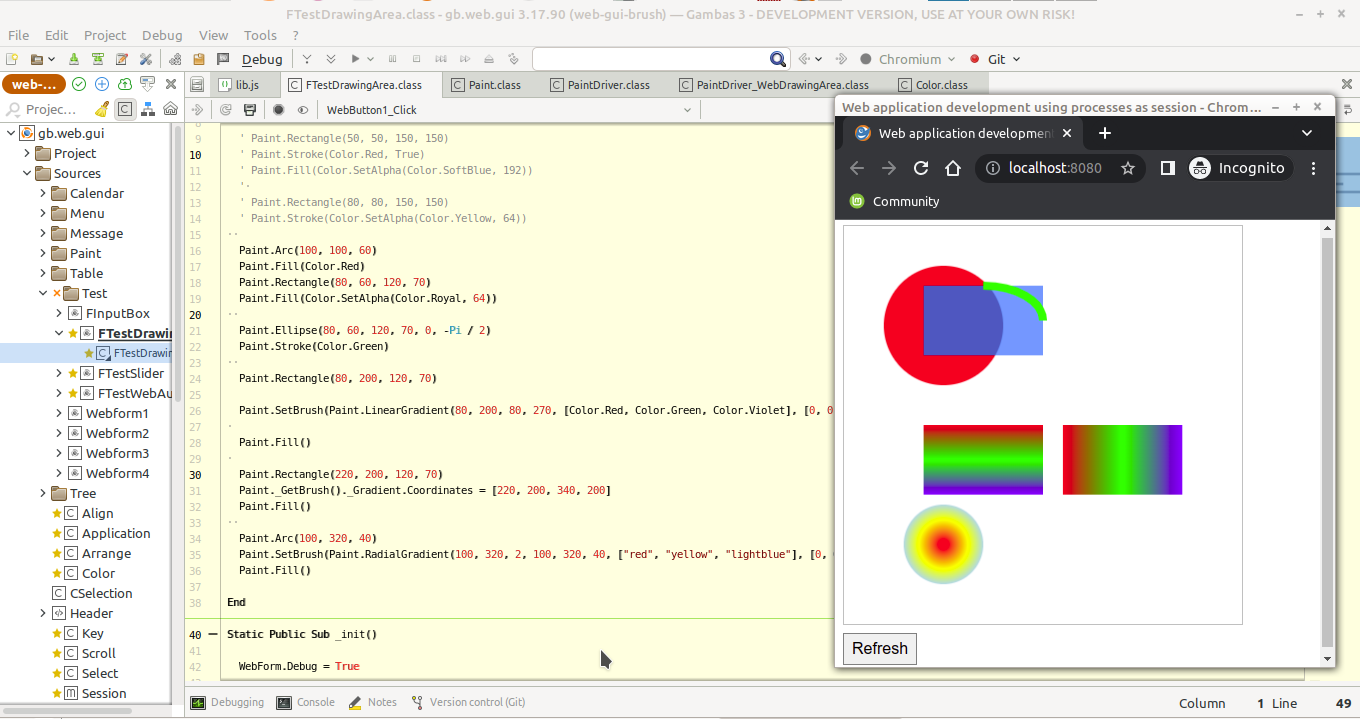Switch to the Paint.class tab
The image size is (1360, 719).
coord(494,85)
